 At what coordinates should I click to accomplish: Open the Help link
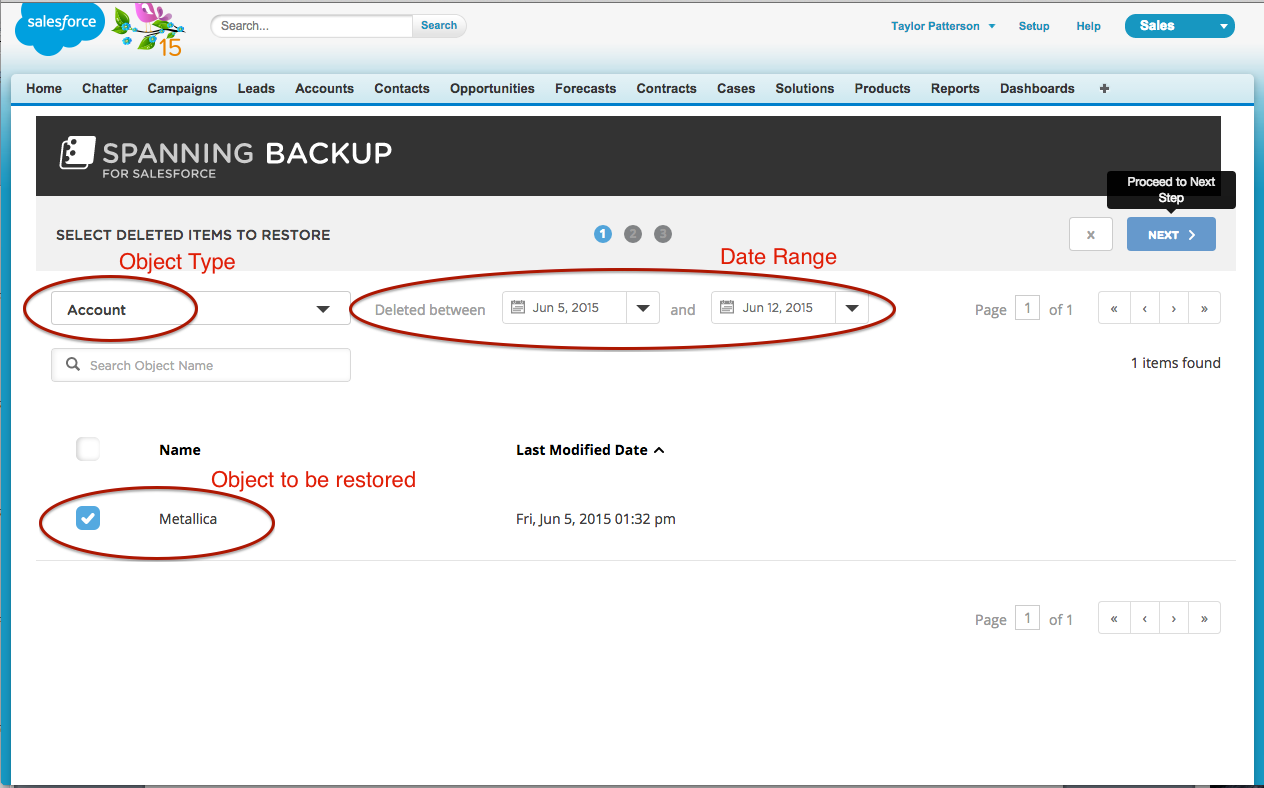[x=1088, y=26]
